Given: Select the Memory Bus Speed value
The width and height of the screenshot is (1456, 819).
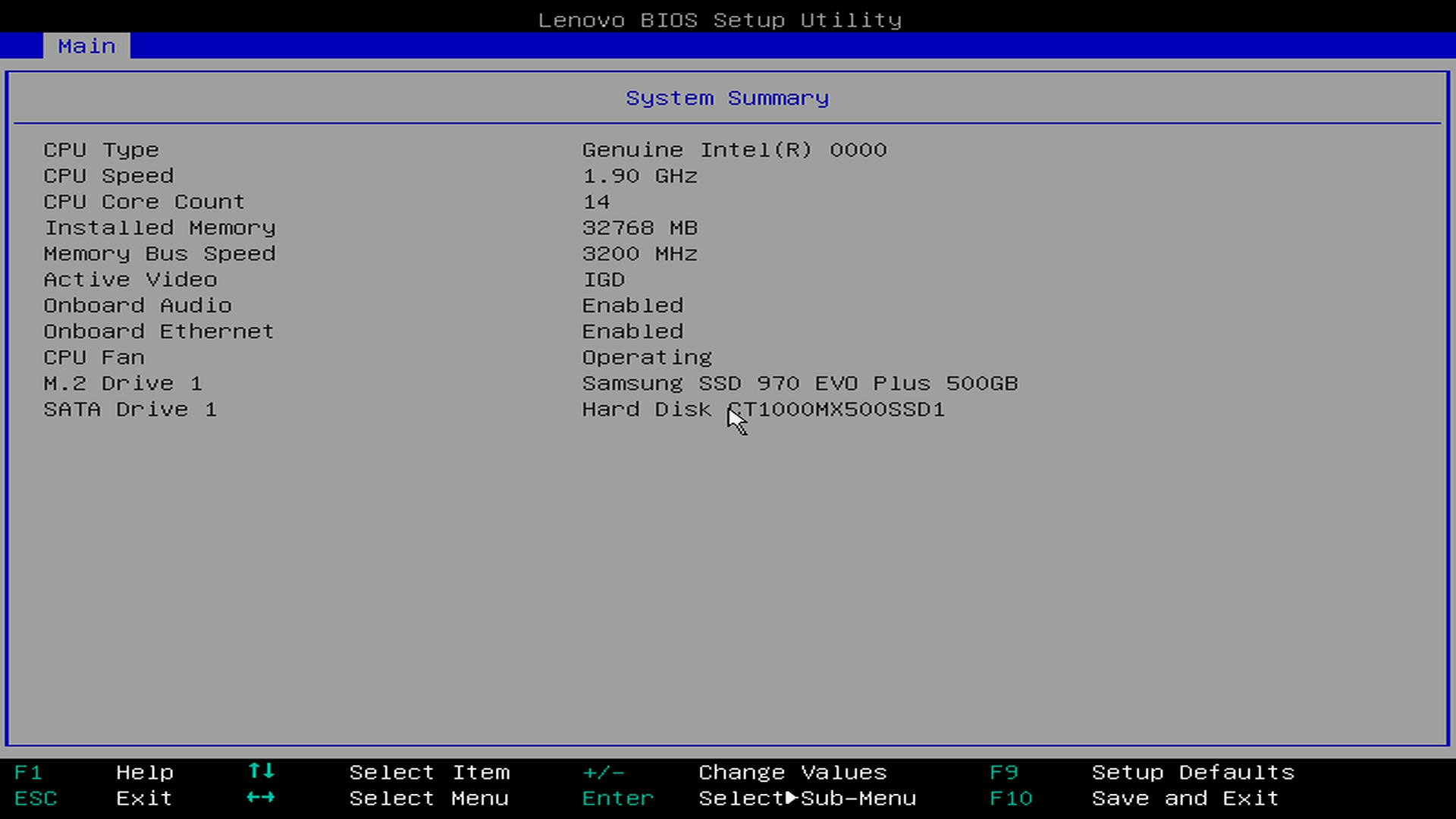Looking at the screenshot, I should point(639,254).
